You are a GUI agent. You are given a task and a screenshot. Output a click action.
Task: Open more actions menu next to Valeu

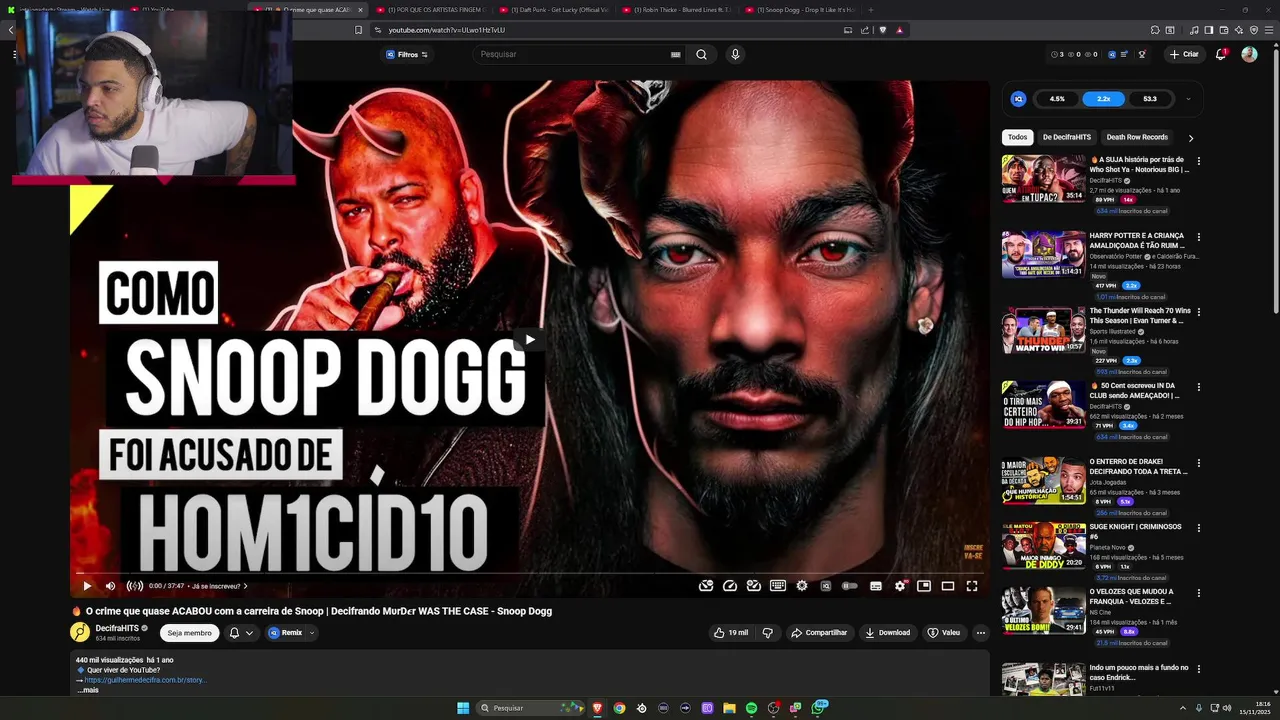point(981,633)
